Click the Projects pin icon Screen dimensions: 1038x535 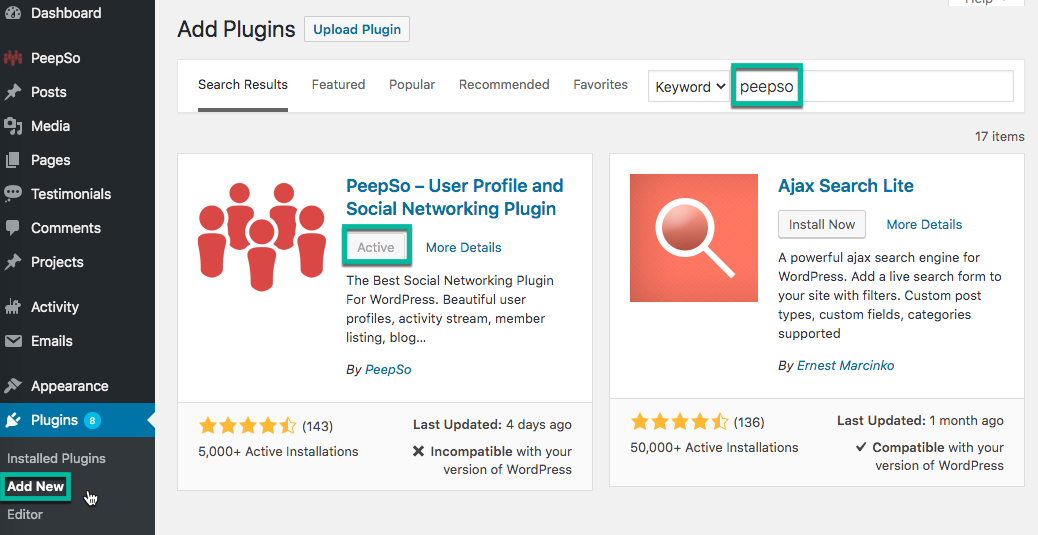pyautogui.click(x=13, y=262)
